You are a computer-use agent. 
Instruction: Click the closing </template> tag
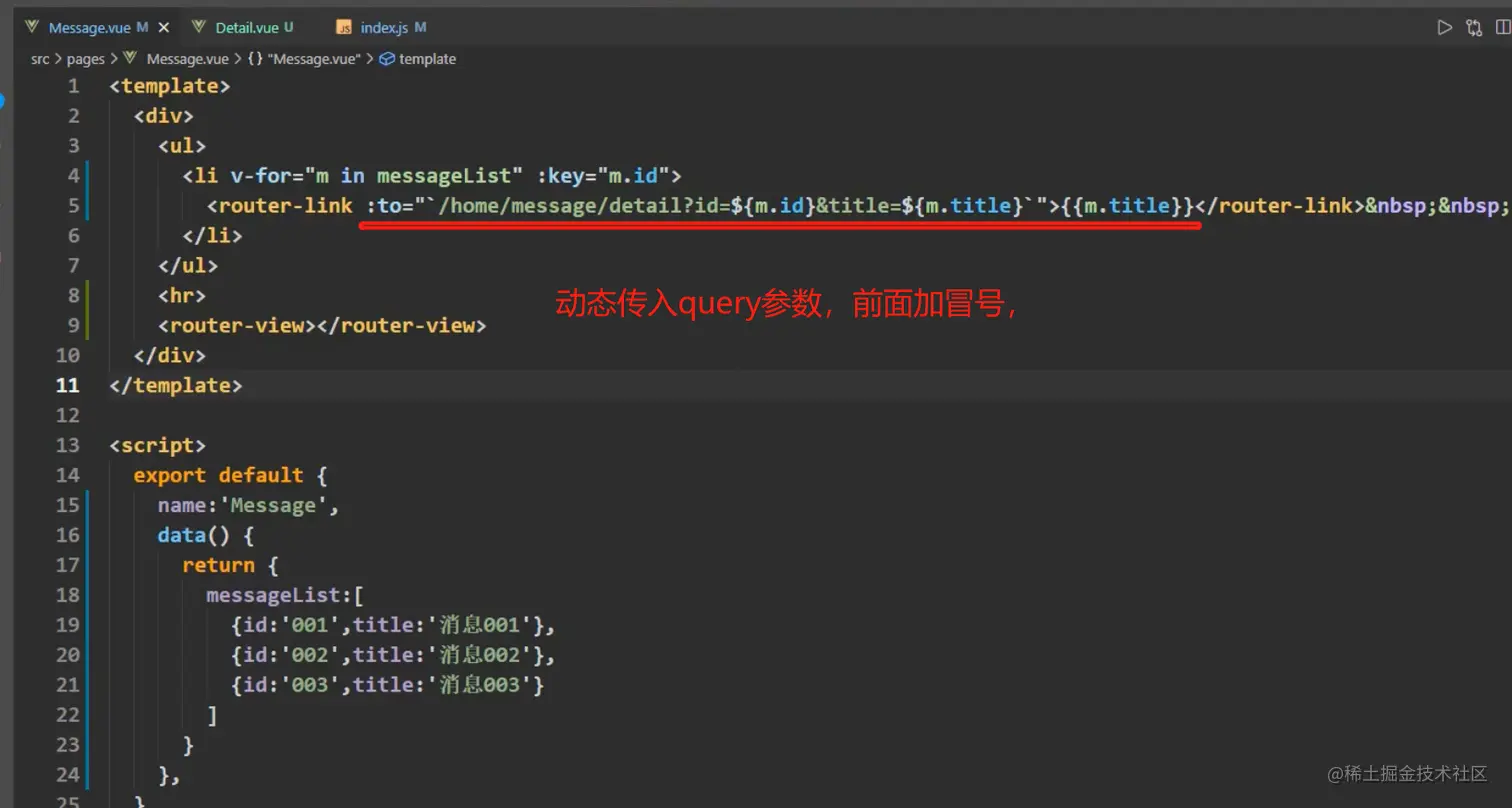(x=176, y=385)
